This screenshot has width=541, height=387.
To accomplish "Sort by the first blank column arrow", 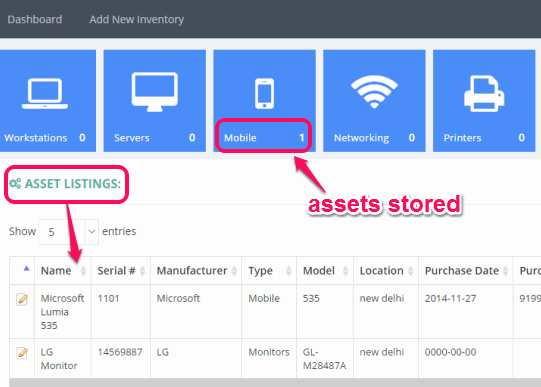I will point(27,269).
